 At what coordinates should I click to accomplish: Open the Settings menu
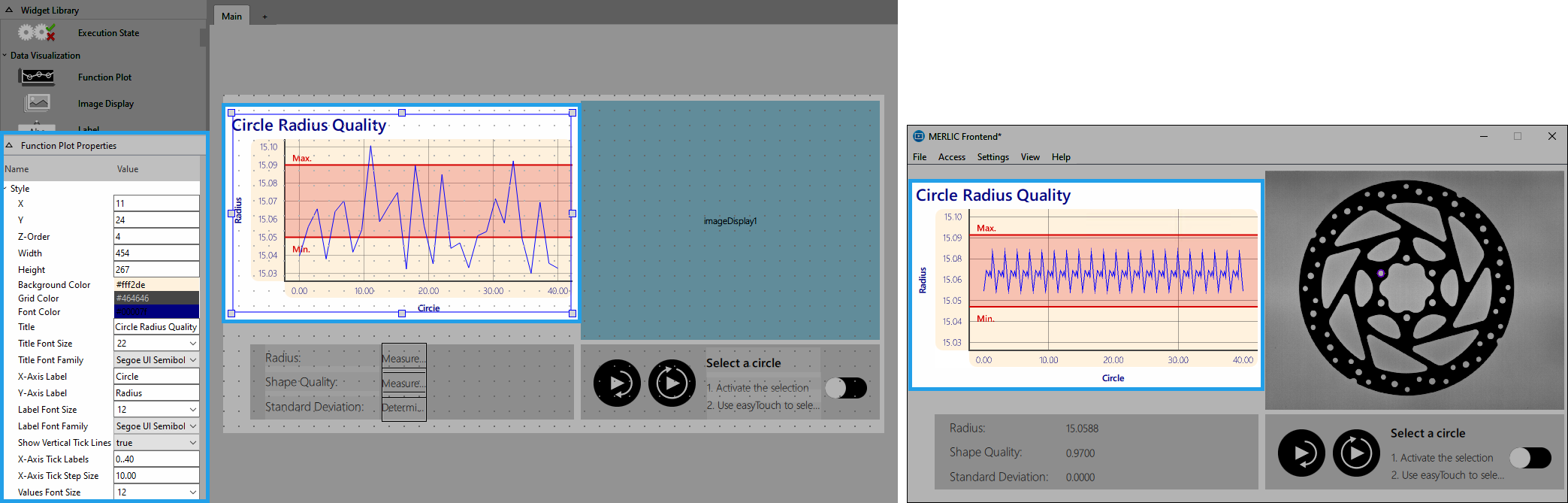pos(993,157)
